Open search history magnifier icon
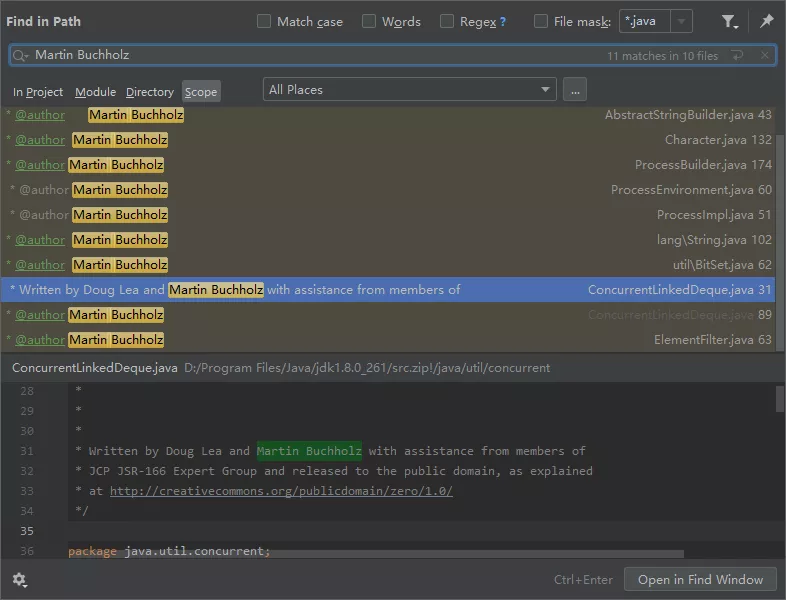The height and width of the screenshot is (600, 786). pyautogui.click(x=20, y=55)
